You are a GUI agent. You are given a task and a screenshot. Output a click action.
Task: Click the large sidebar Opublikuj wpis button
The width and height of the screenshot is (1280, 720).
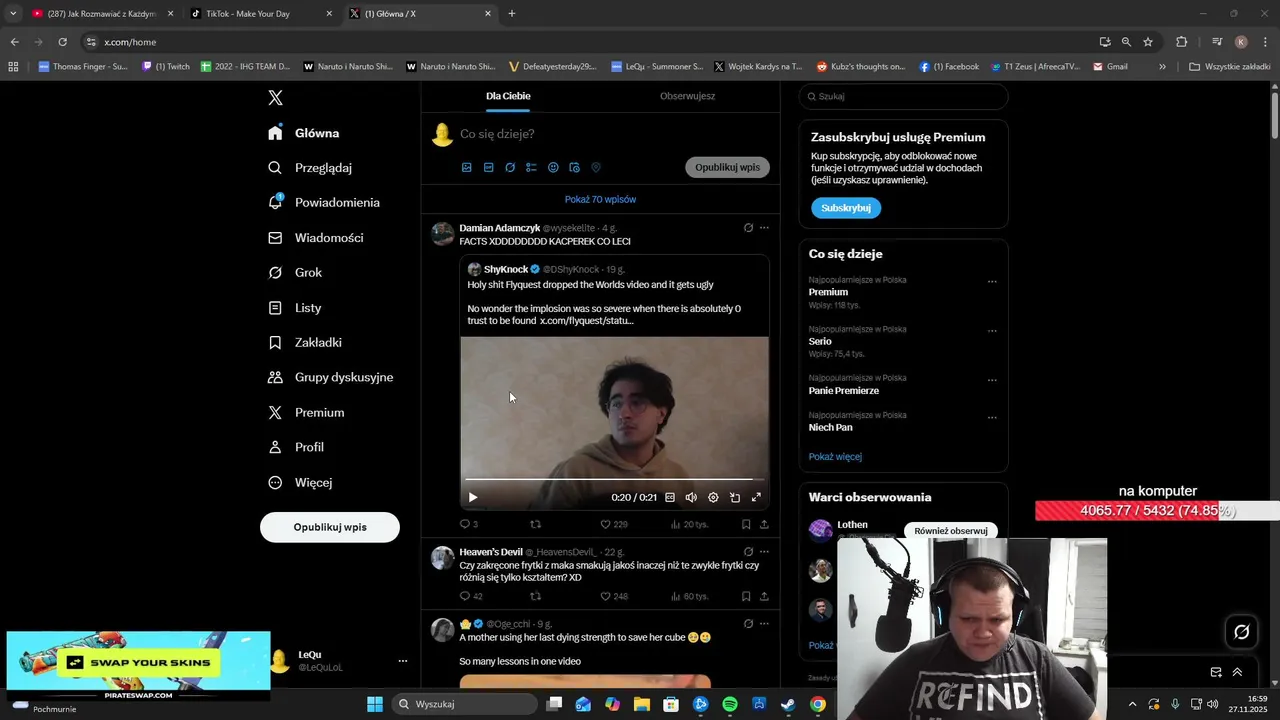tap(330, 527)
